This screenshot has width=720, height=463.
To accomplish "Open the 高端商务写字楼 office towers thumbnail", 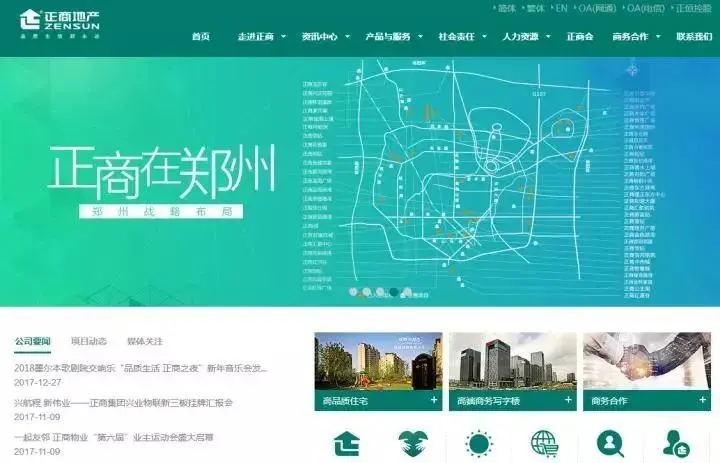I will 512,361.
